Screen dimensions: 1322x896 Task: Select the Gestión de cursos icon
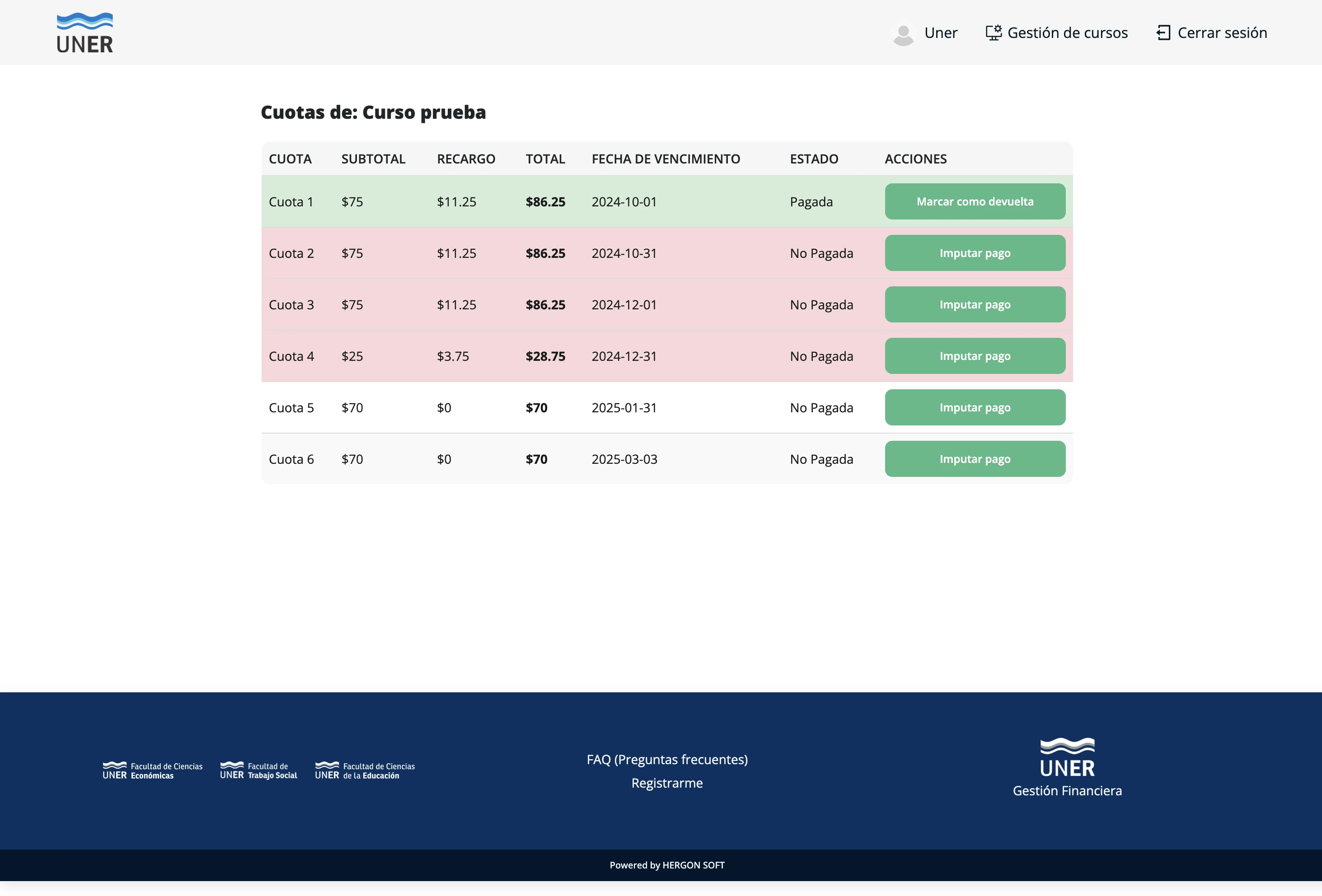994,33
